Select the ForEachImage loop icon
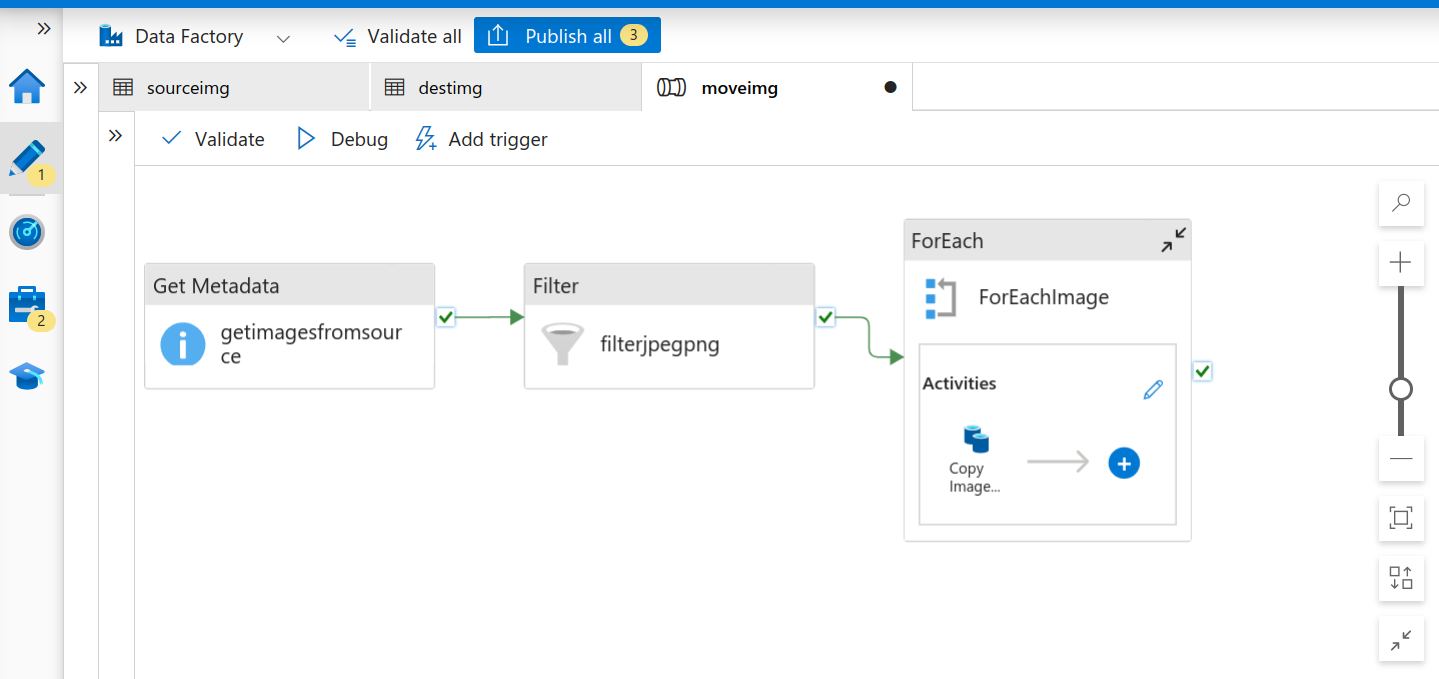Screen dimensions: 1439x679 tap(940, 298)
